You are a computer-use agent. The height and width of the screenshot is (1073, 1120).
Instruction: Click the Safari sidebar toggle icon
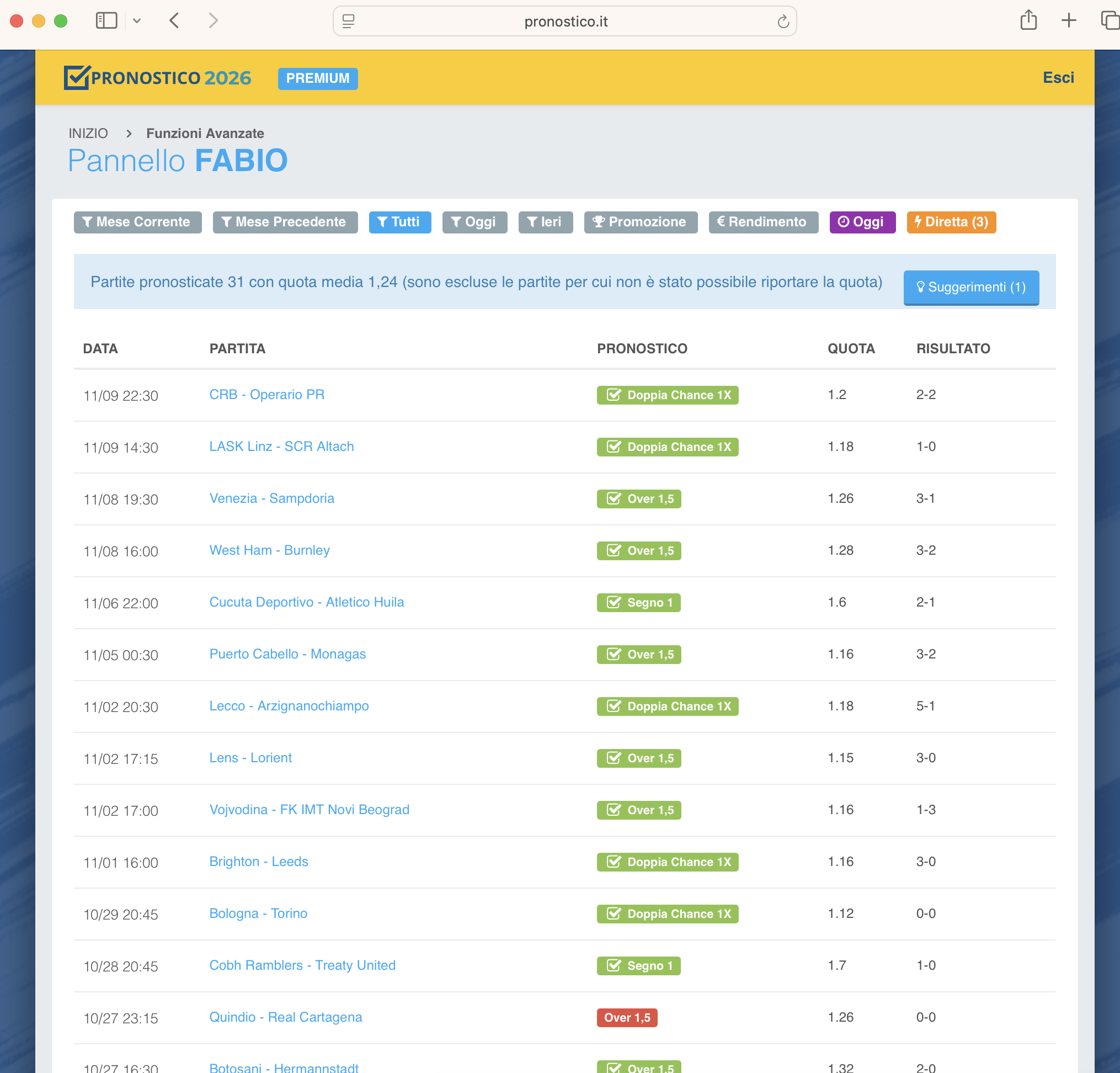coord(106,21)
